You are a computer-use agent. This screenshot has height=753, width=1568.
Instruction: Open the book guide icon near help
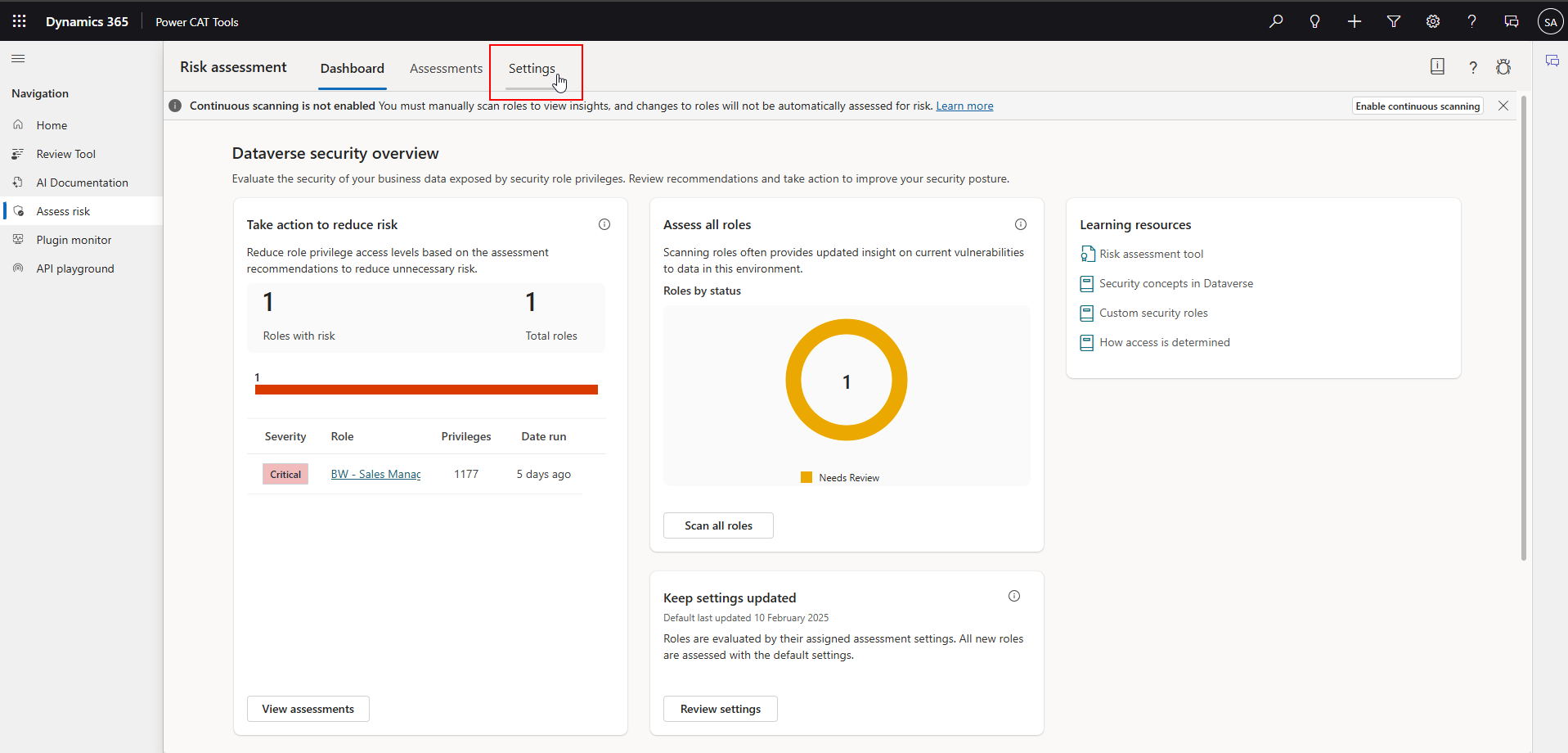1437,67
